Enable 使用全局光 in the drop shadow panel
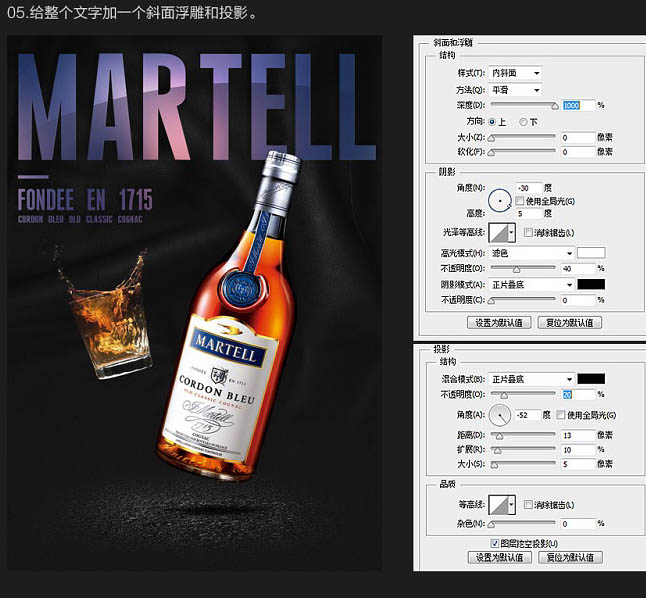The image size is (646, 598). click(561, 415)
